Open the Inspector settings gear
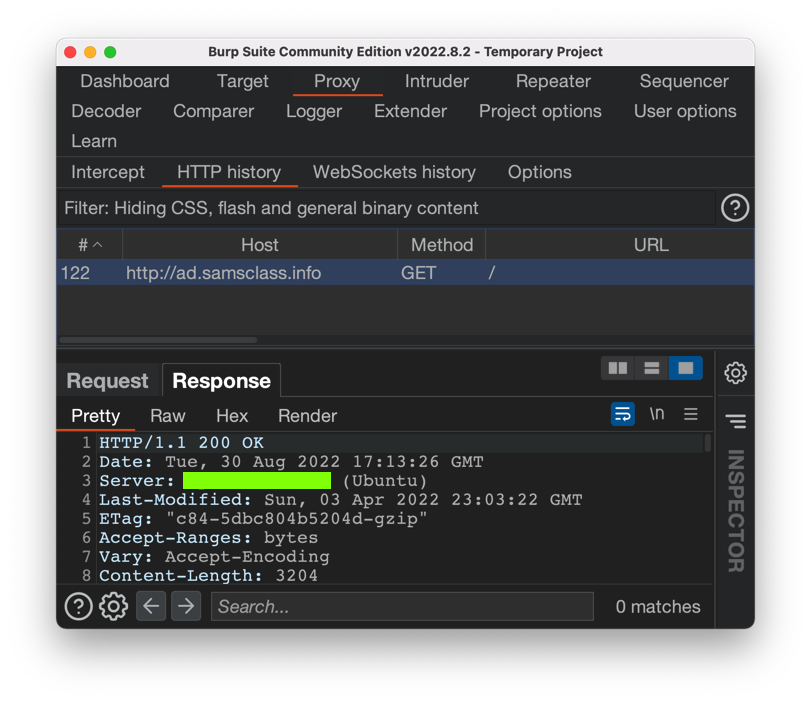The image size is (811, 703). (x=735, y=373)
